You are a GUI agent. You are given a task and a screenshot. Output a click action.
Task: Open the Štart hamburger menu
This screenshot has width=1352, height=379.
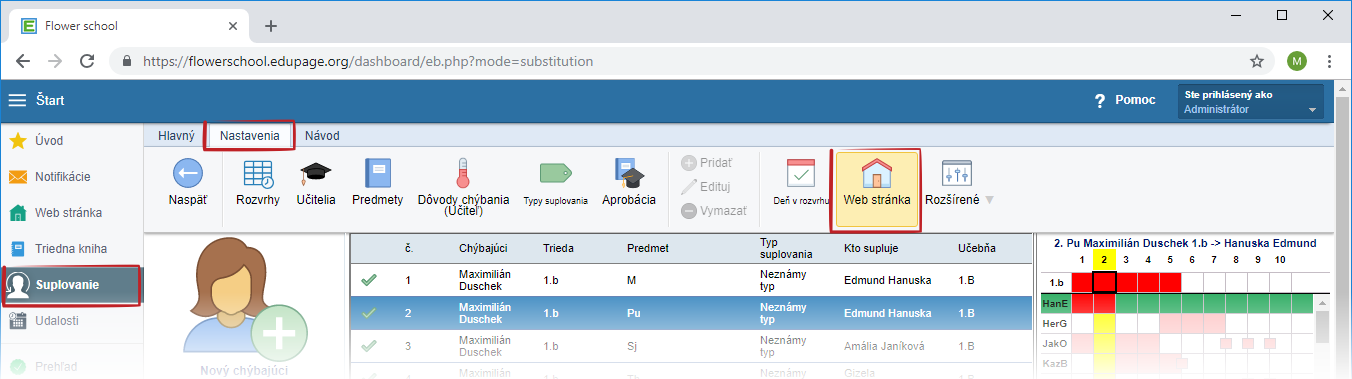pyautogui.click(x=17, y=100)
